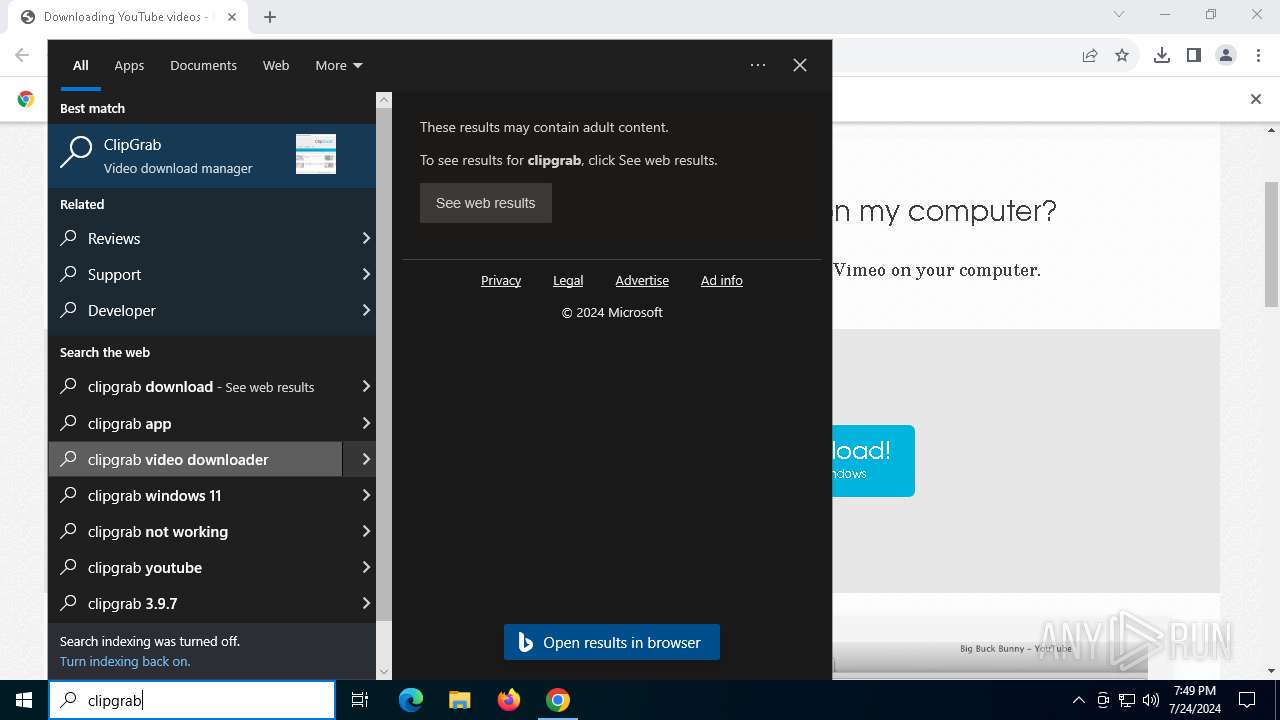Launch Microsoft Edge from taskbar
Viewport: 1280px width, 720px height.
411,700
